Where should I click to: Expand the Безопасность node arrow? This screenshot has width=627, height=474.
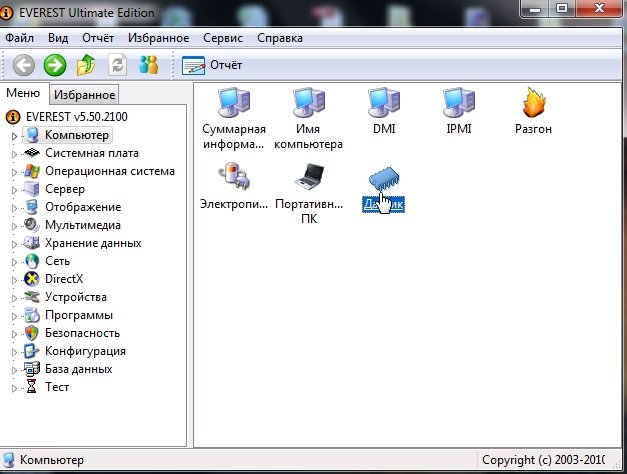click(14, 334)
